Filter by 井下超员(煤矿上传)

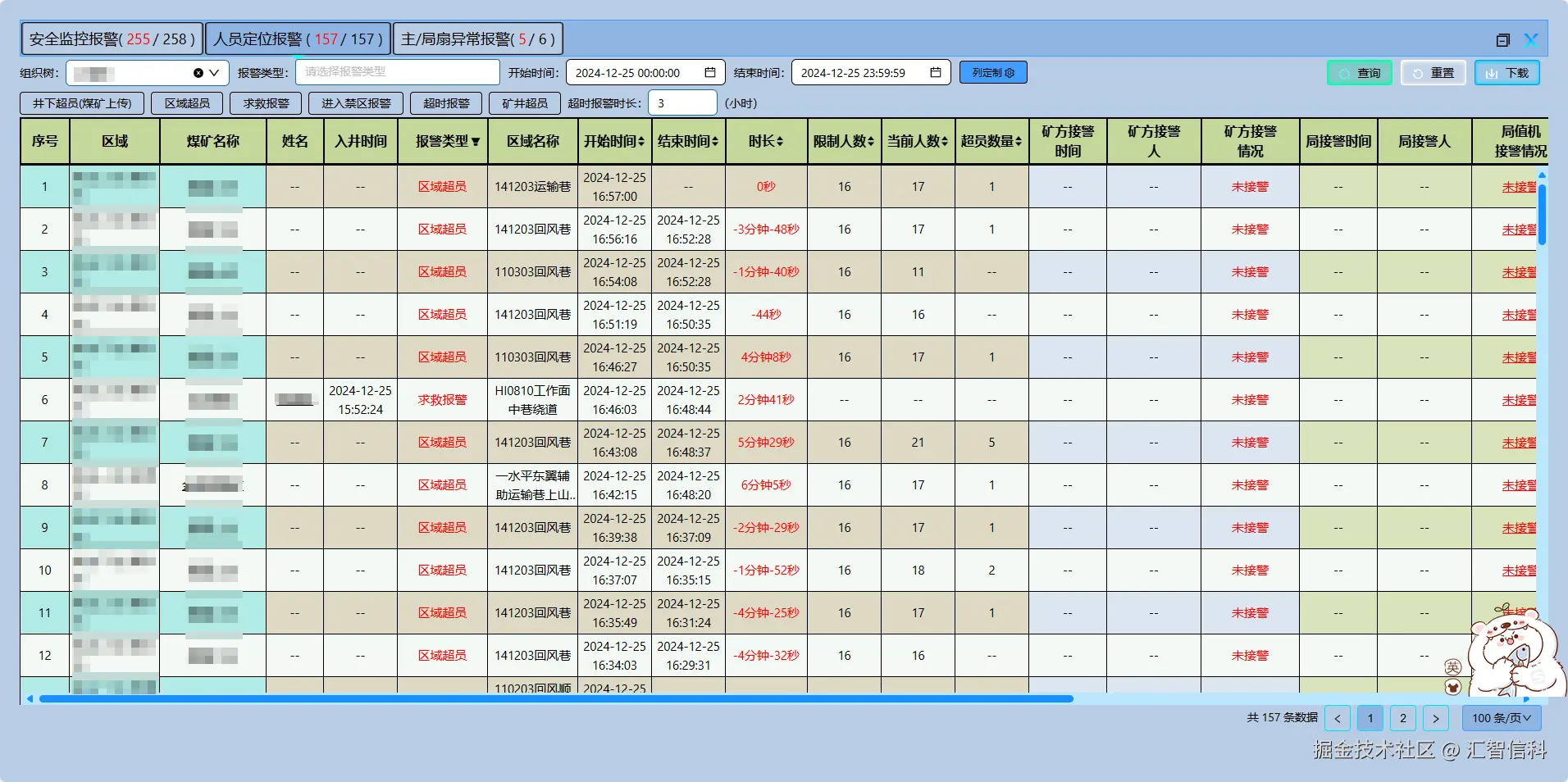tap(82, 103)
